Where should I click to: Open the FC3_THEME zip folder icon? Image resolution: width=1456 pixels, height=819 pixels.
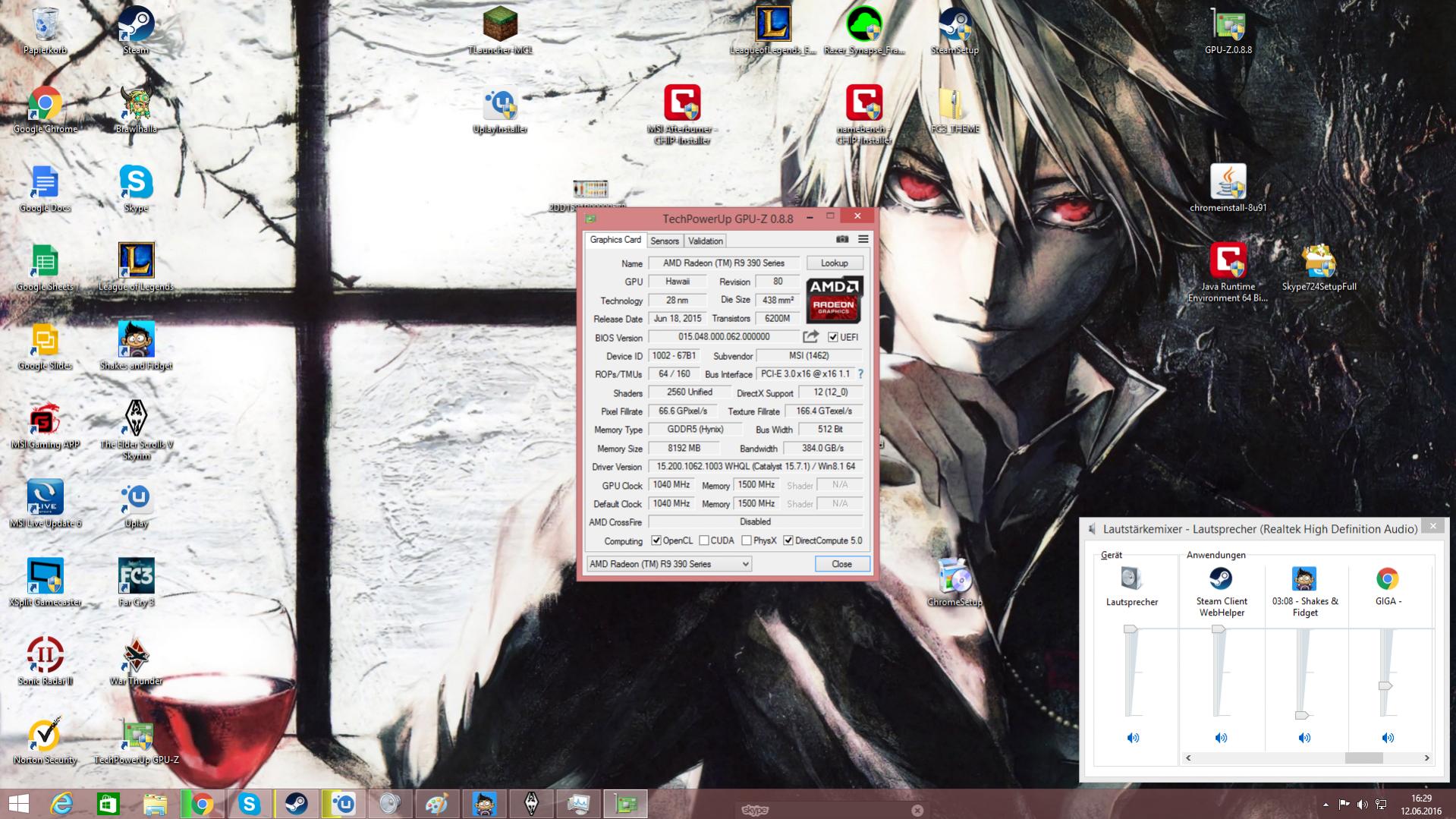(x=954, y=110)
